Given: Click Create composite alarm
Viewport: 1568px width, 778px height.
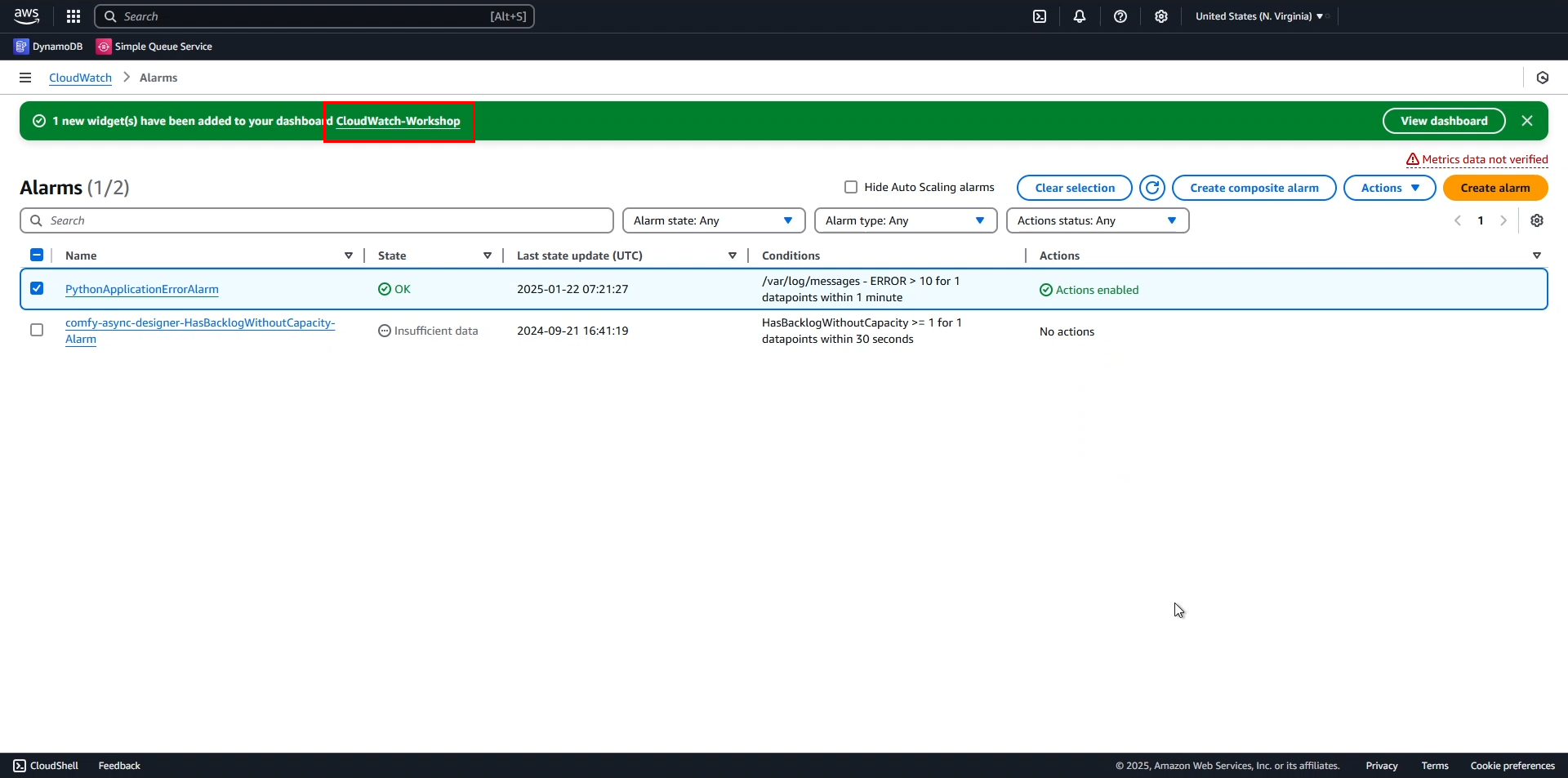Looking at the screenshot, I should [1254, 188].
